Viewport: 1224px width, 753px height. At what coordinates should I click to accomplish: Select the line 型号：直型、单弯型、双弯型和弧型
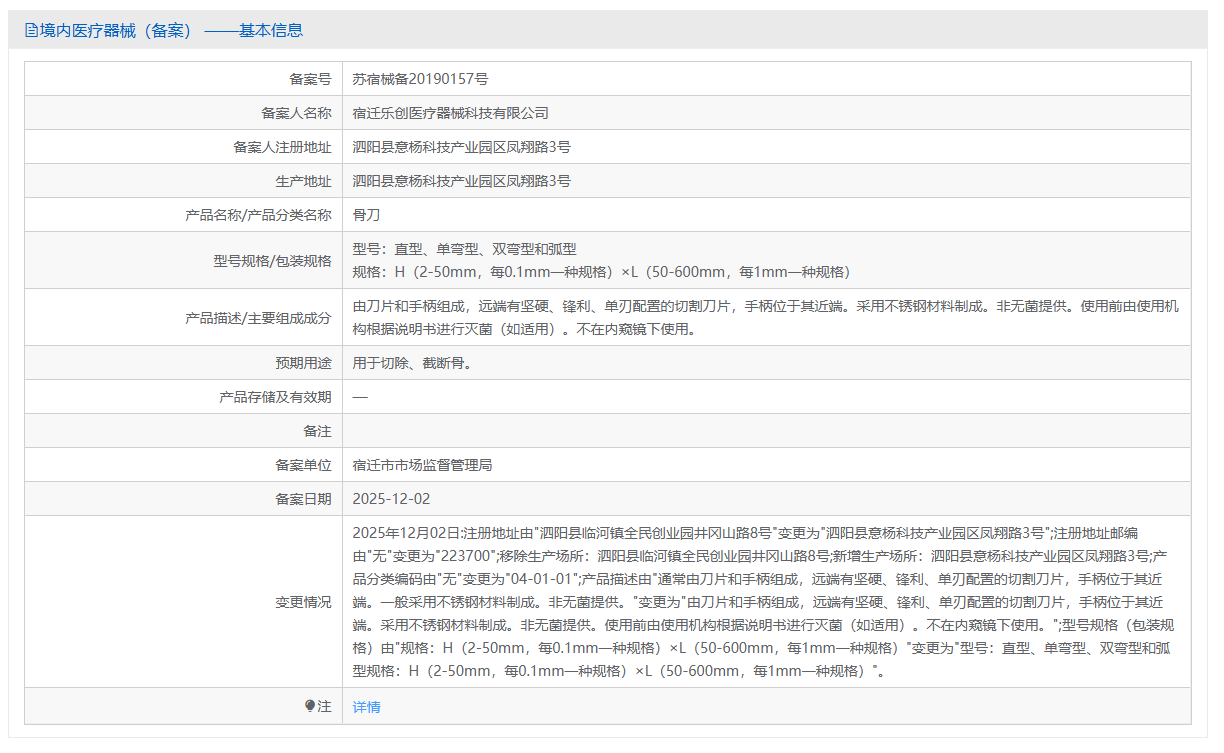pyautogui.click(x=465, y=249)
